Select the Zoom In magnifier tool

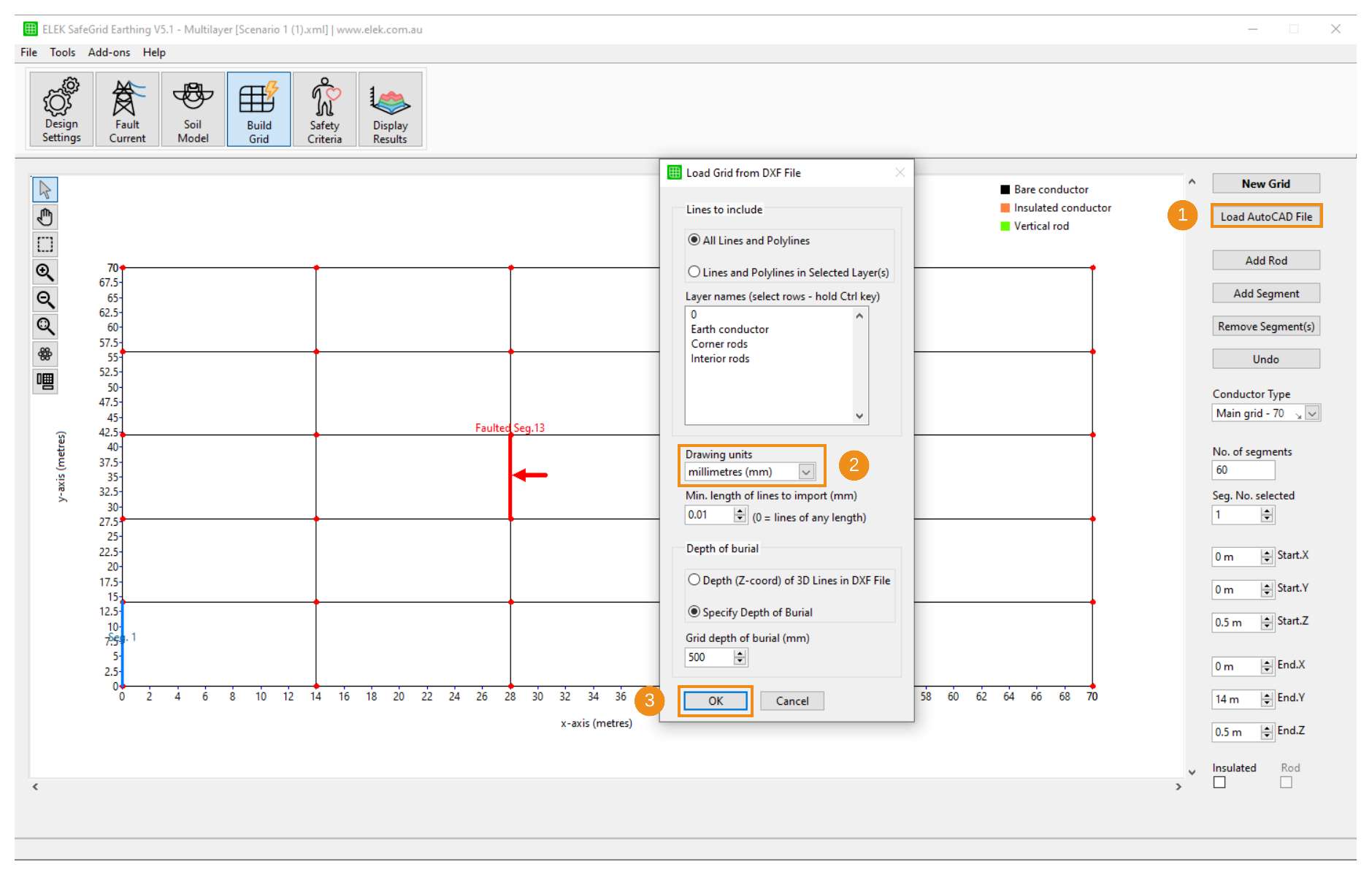(45, 272)
